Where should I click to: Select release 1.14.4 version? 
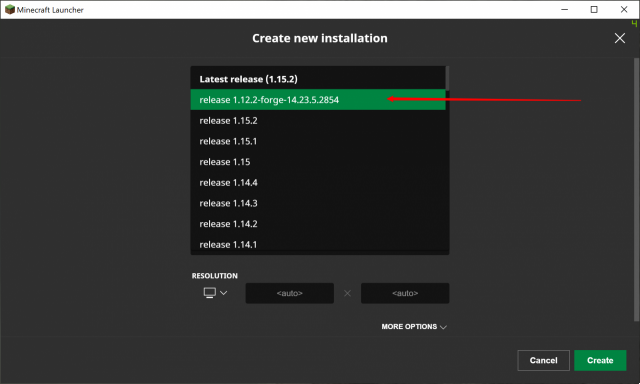pyautogui.click(x=318, y=182)
